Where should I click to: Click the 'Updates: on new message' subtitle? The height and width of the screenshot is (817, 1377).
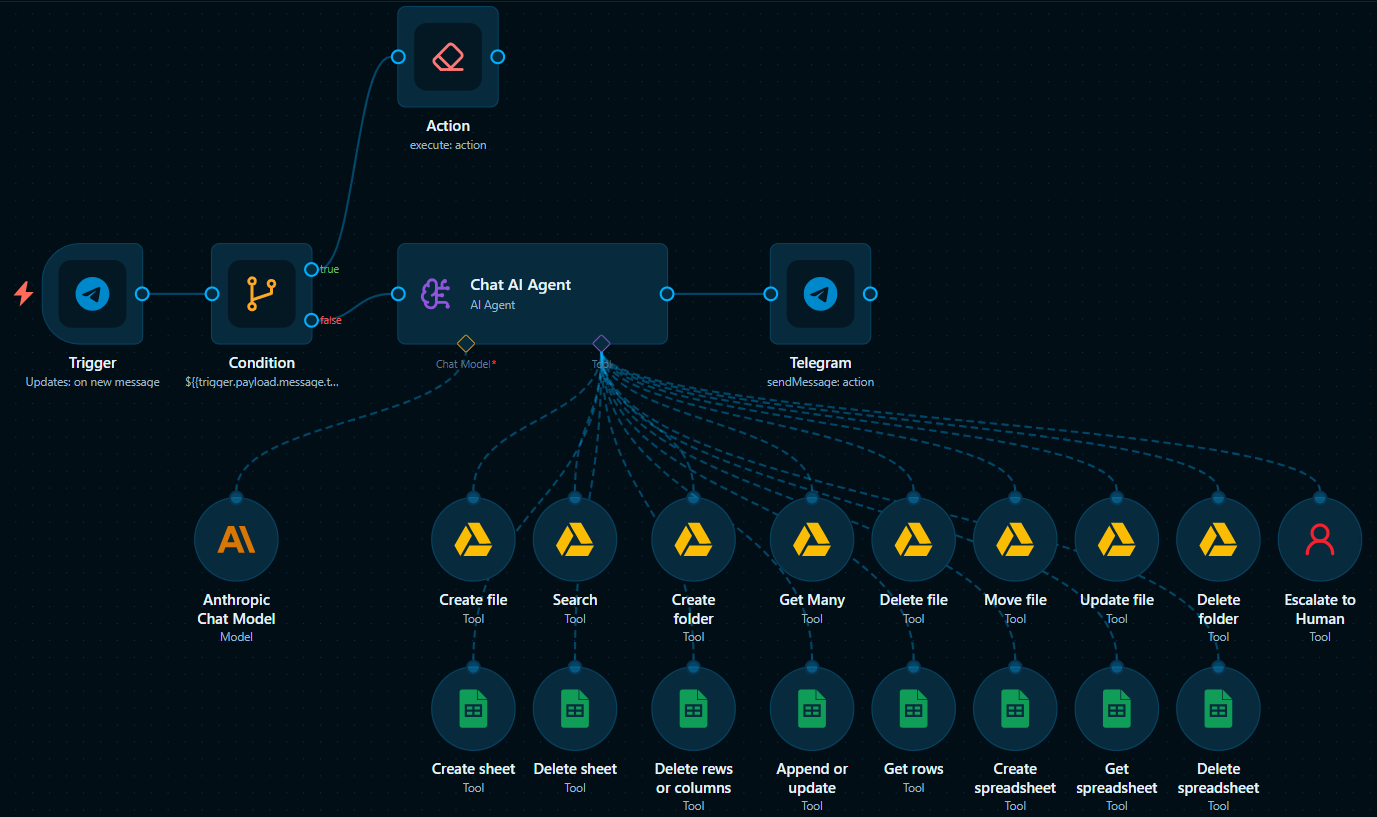(x=92, y=382)
